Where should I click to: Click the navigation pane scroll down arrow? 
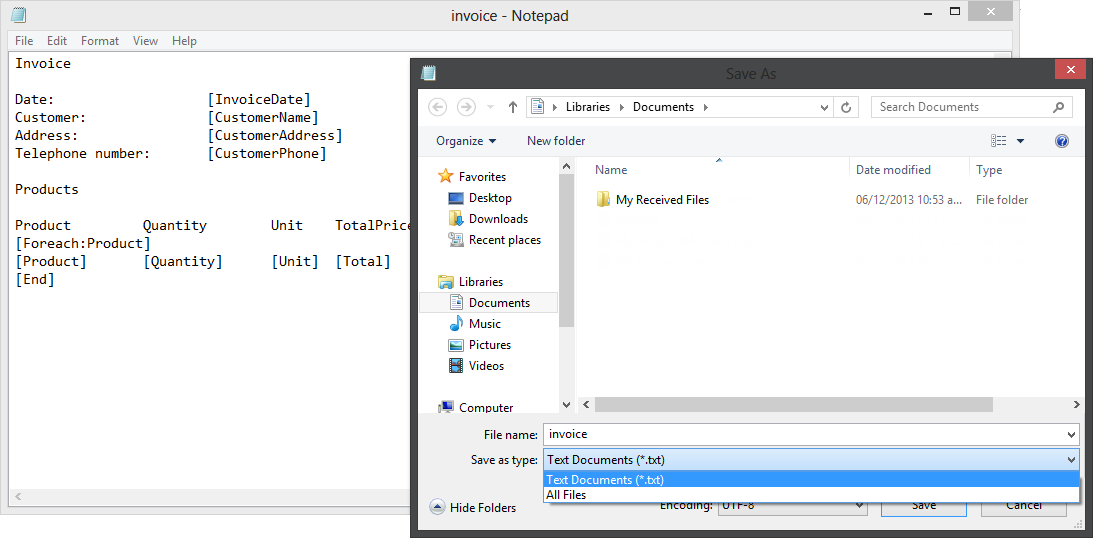[567, 404]
